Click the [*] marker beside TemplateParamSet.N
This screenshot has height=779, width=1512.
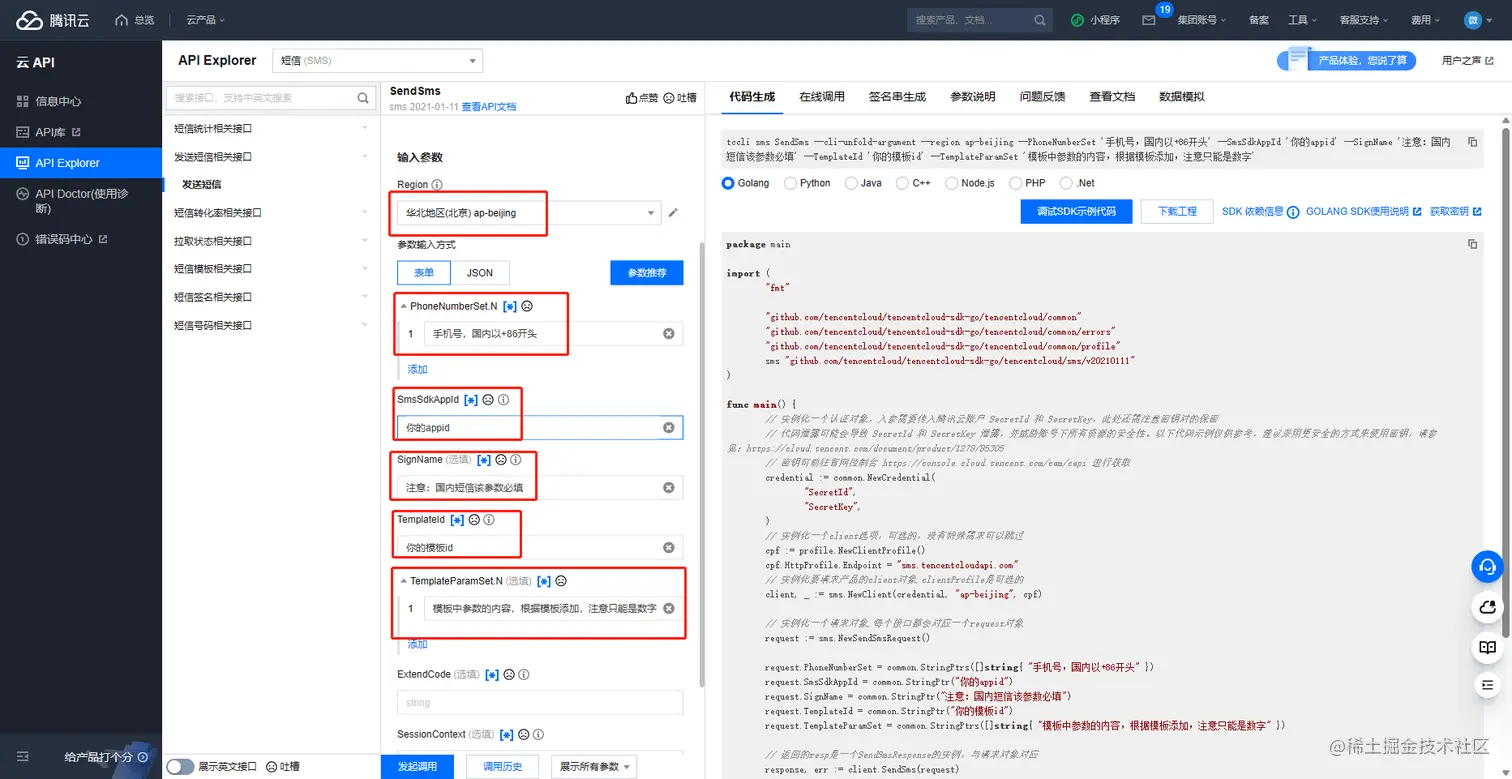coord(544,581)
